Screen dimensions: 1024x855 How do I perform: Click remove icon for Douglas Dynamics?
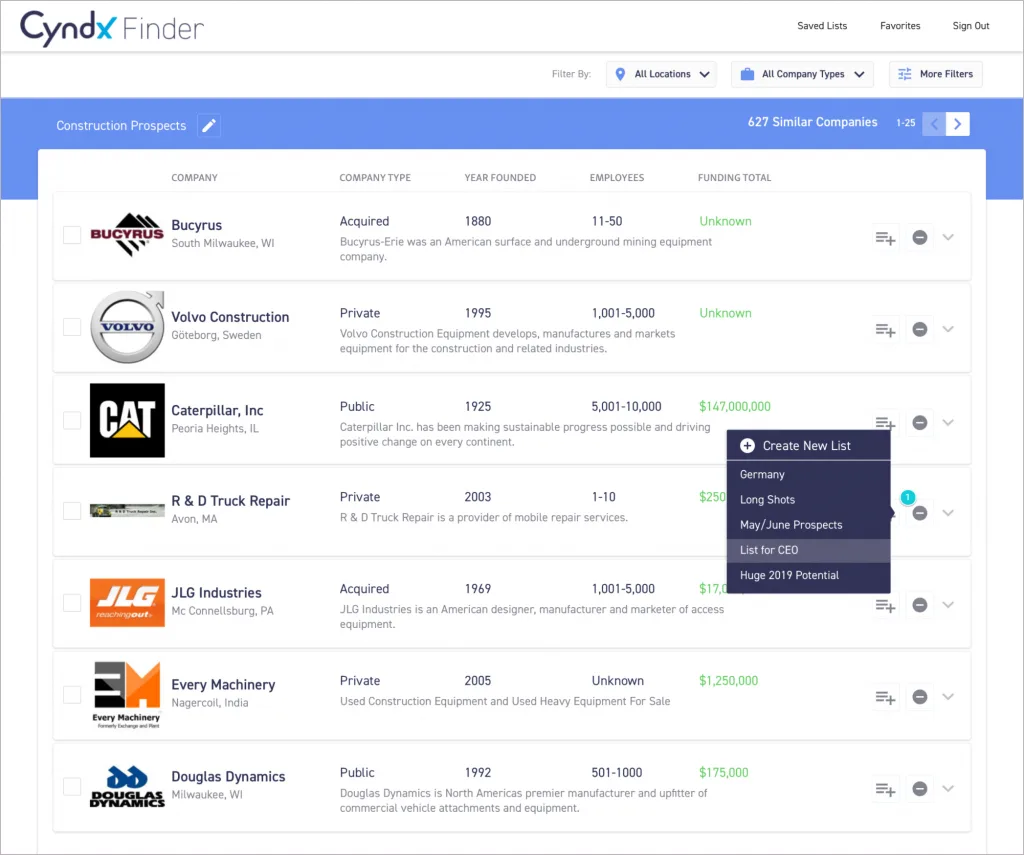(x=920, y=789)
